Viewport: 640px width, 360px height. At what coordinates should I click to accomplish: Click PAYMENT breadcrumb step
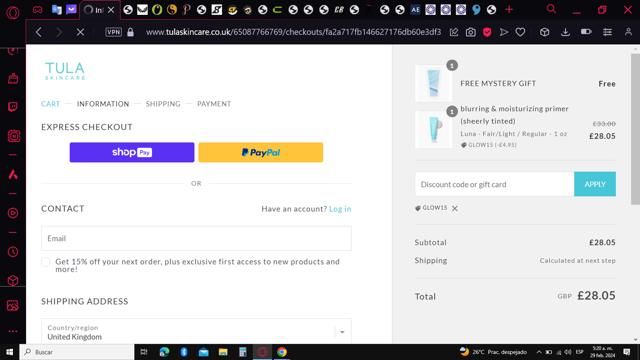(214, 104)
